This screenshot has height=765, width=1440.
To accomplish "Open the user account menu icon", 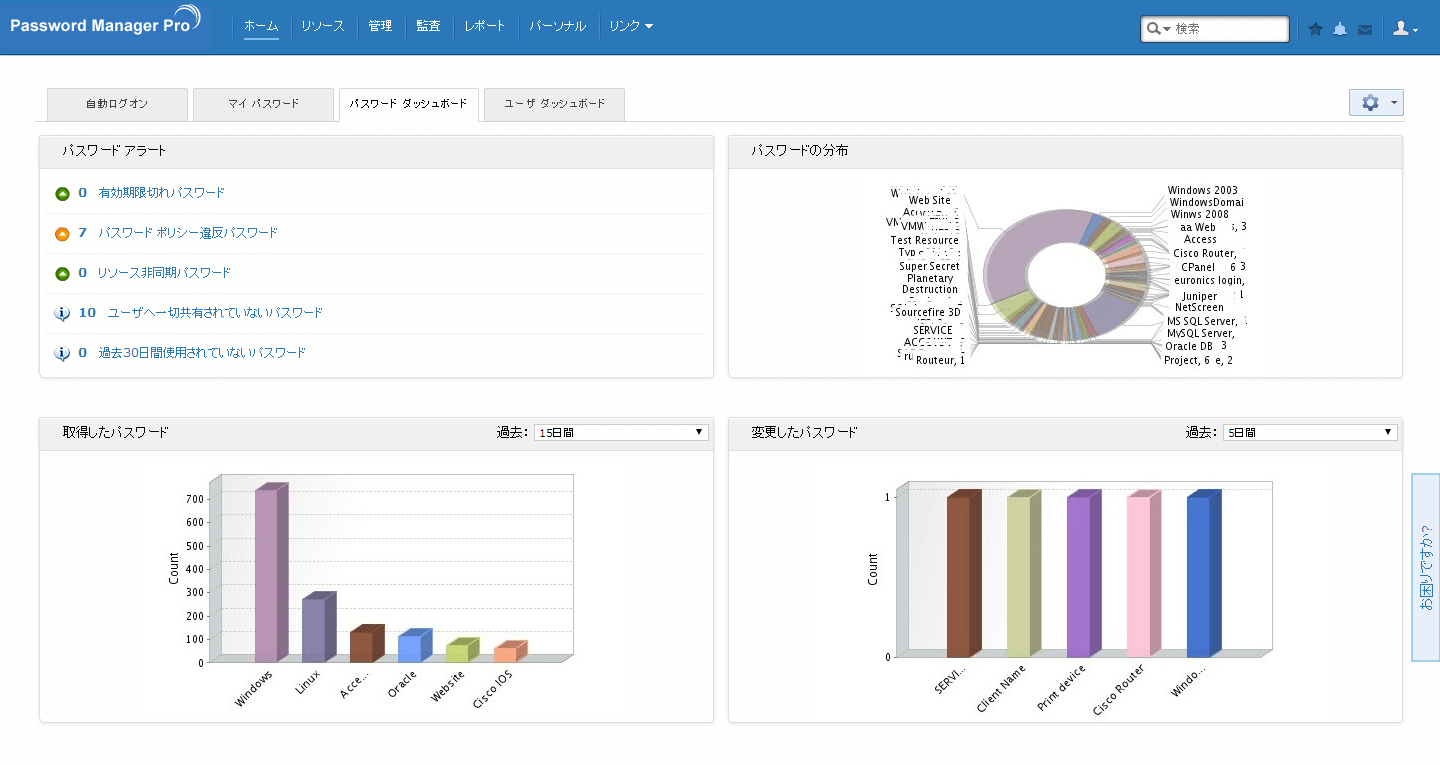I will [1406, 29].
